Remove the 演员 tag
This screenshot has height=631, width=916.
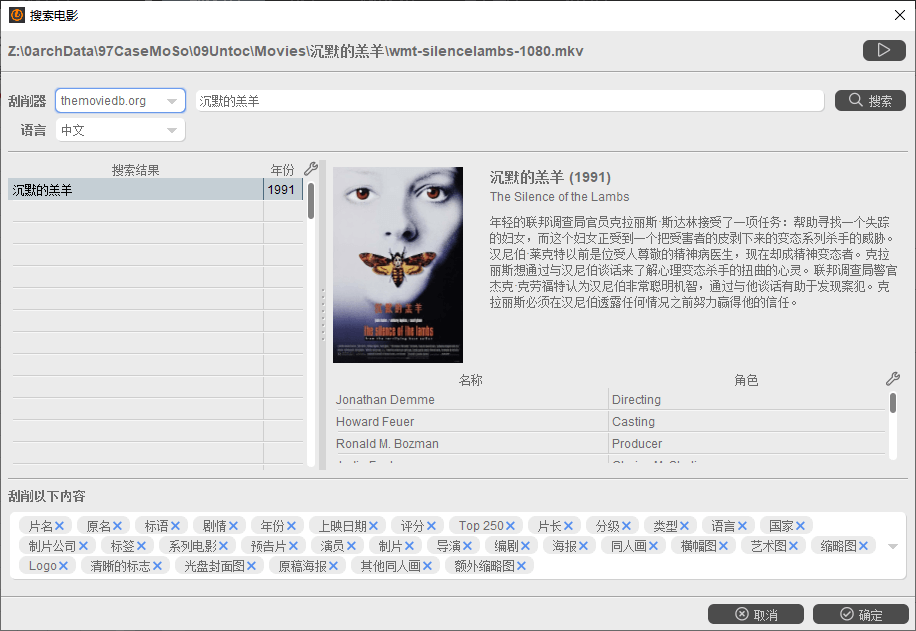351,546
